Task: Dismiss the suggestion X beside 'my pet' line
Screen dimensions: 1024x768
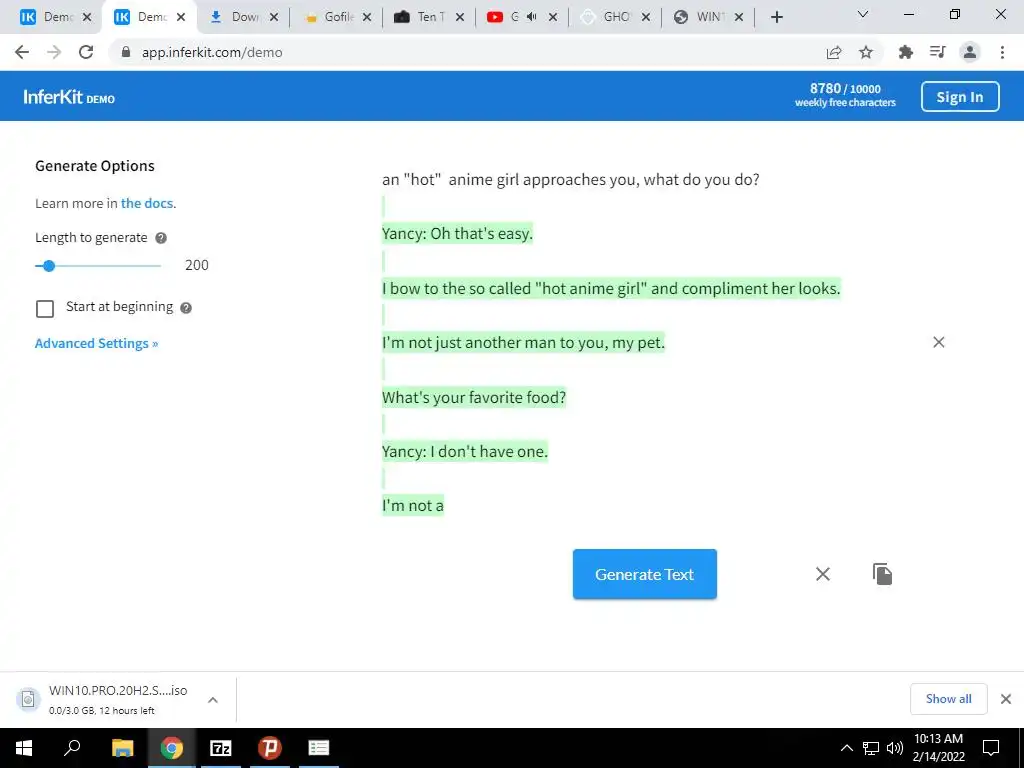Action: (x=938, y=342)
